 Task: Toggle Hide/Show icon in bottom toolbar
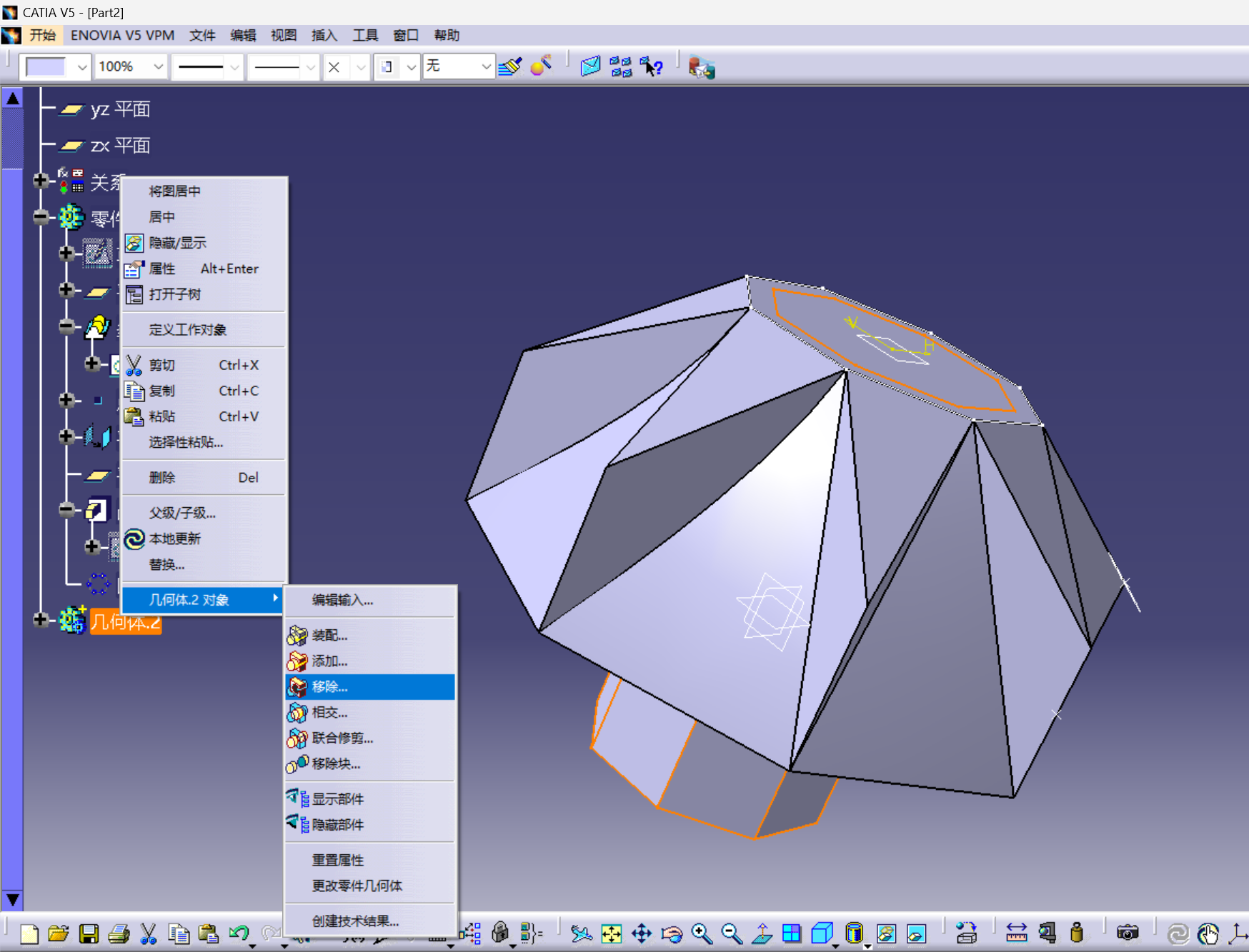click(886, 933)
